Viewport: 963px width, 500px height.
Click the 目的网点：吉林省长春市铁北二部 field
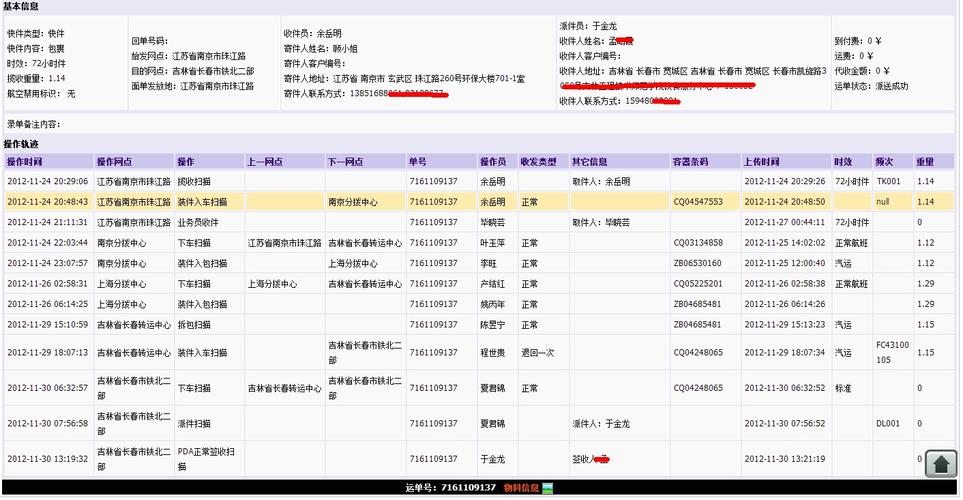click(192, 71)
